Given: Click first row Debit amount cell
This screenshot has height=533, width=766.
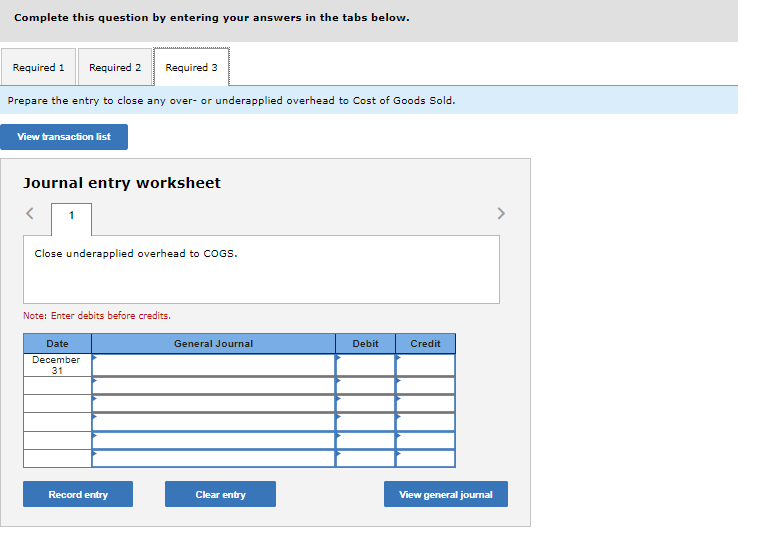Looking at the screenshot, I should tap(365, 365).
